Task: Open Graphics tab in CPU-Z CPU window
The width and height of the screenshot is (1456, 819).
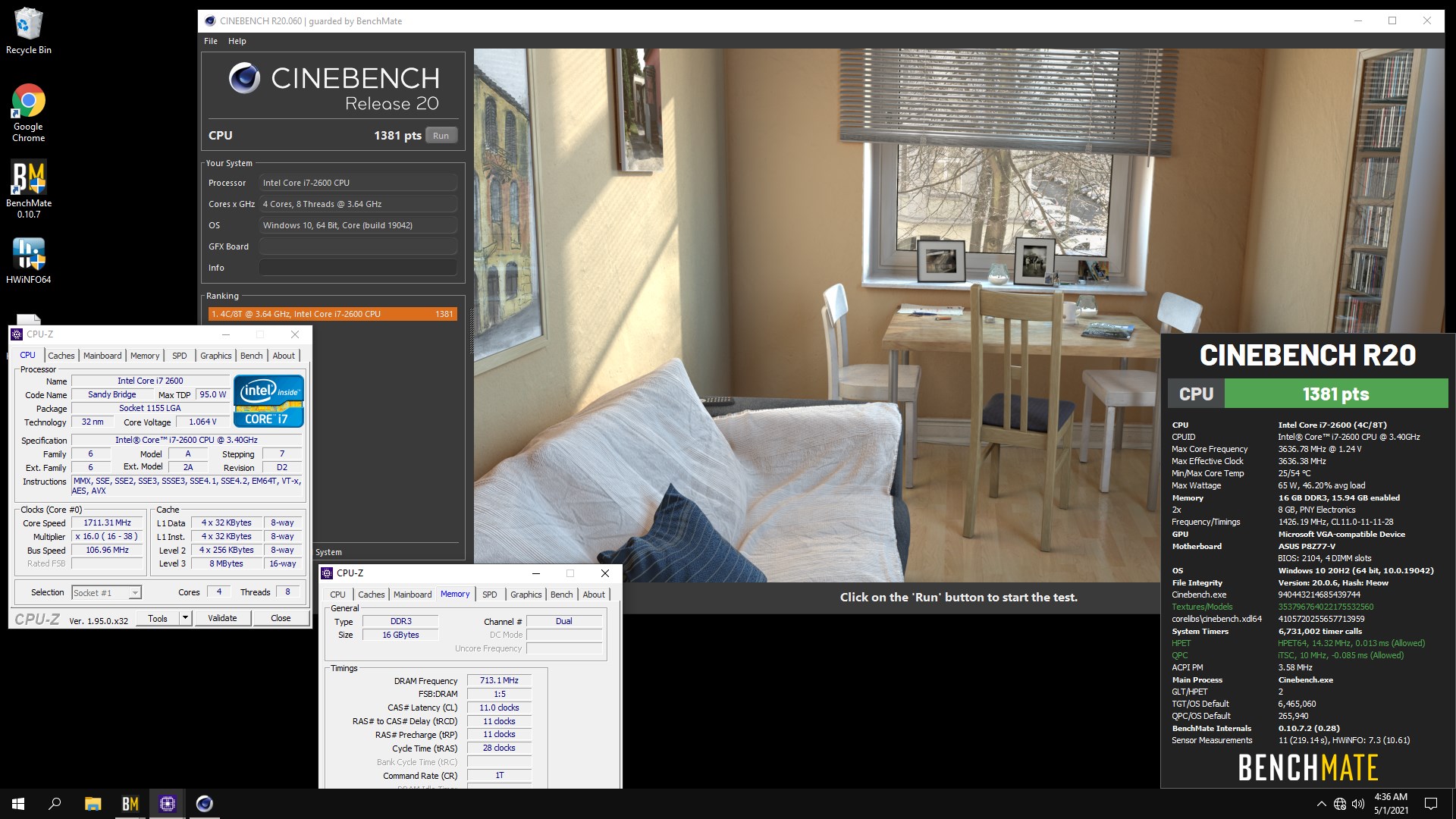Action: 216,356
